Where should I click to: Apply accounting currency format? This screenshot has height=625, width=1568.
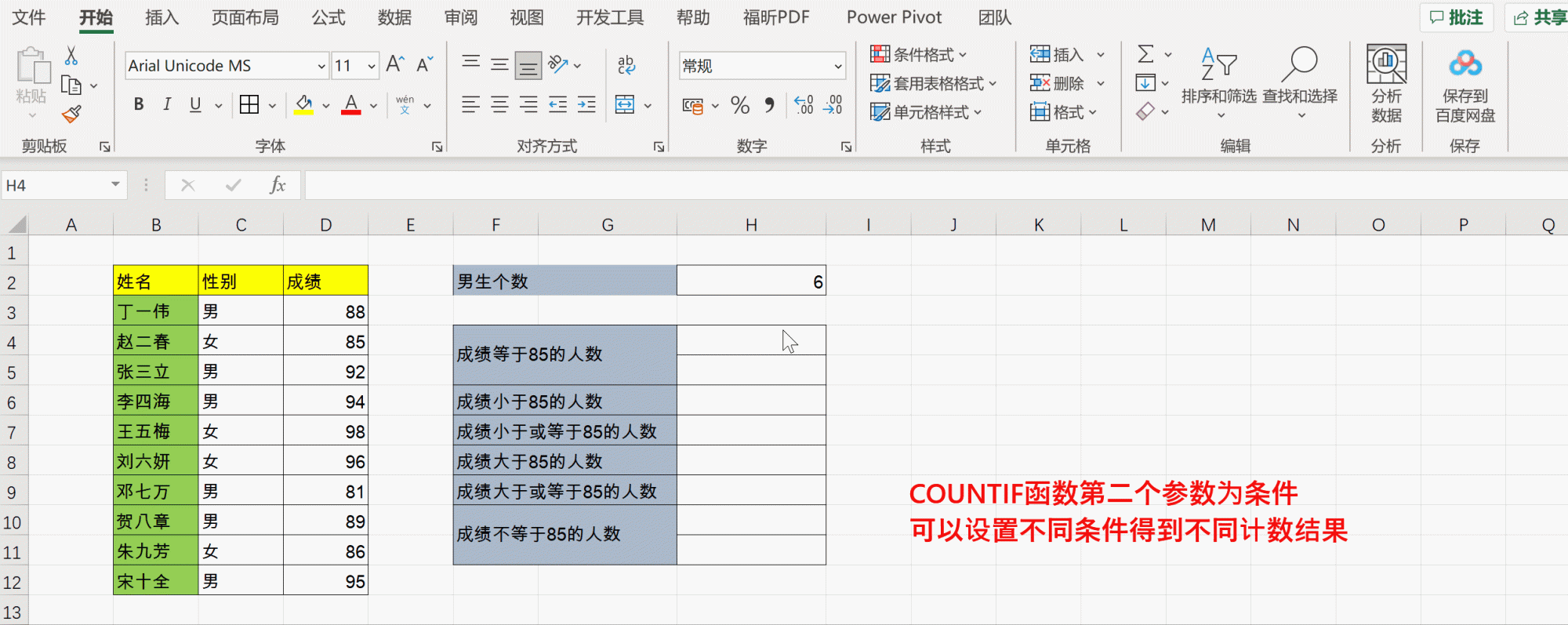tap(692, 105)
